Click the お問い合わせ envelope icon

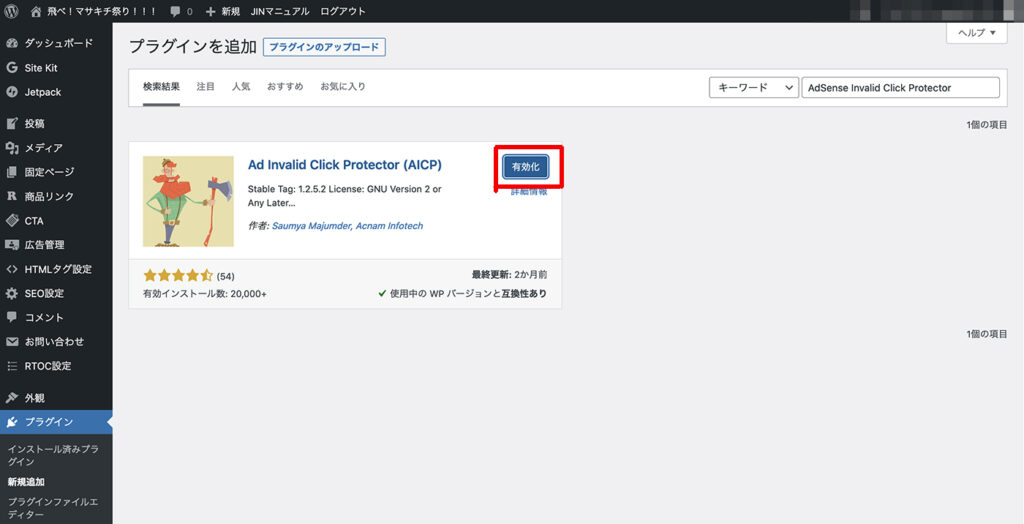coord(11,342)
